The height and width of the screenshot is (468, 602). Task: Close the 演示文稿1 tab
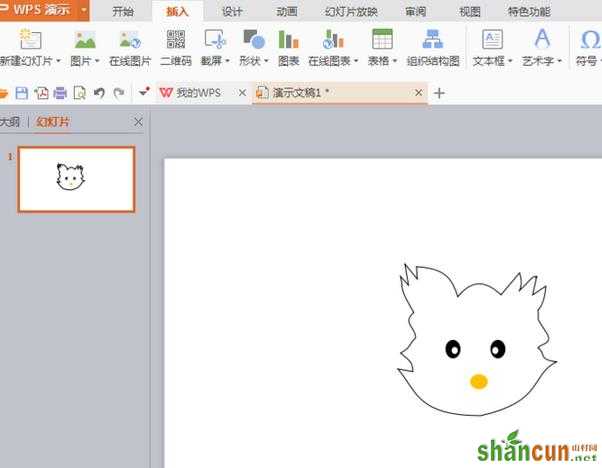point(418,93)
